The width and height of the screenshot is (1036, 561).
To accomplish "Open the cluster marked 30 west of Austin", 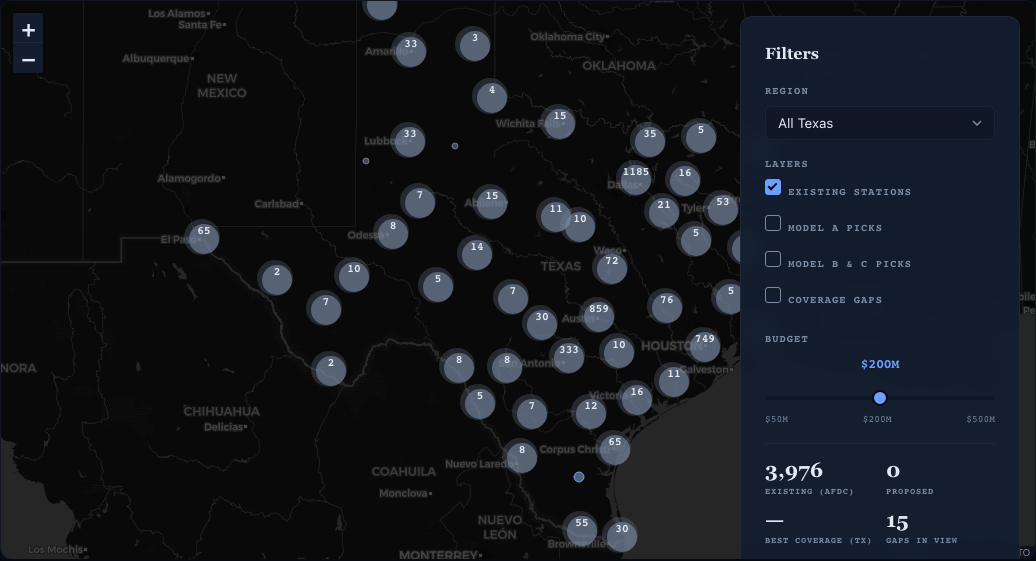I will point(540,322).
